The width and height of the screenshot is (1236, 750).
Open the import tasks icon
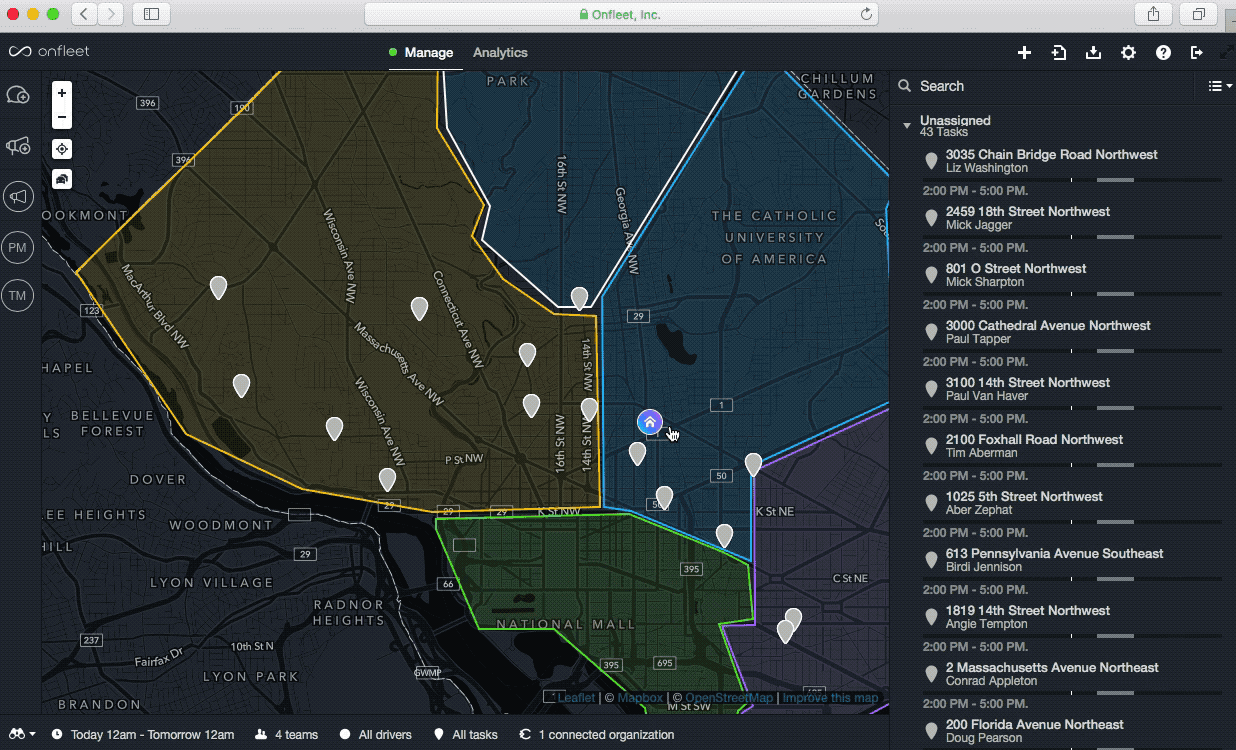[1059, 53]
